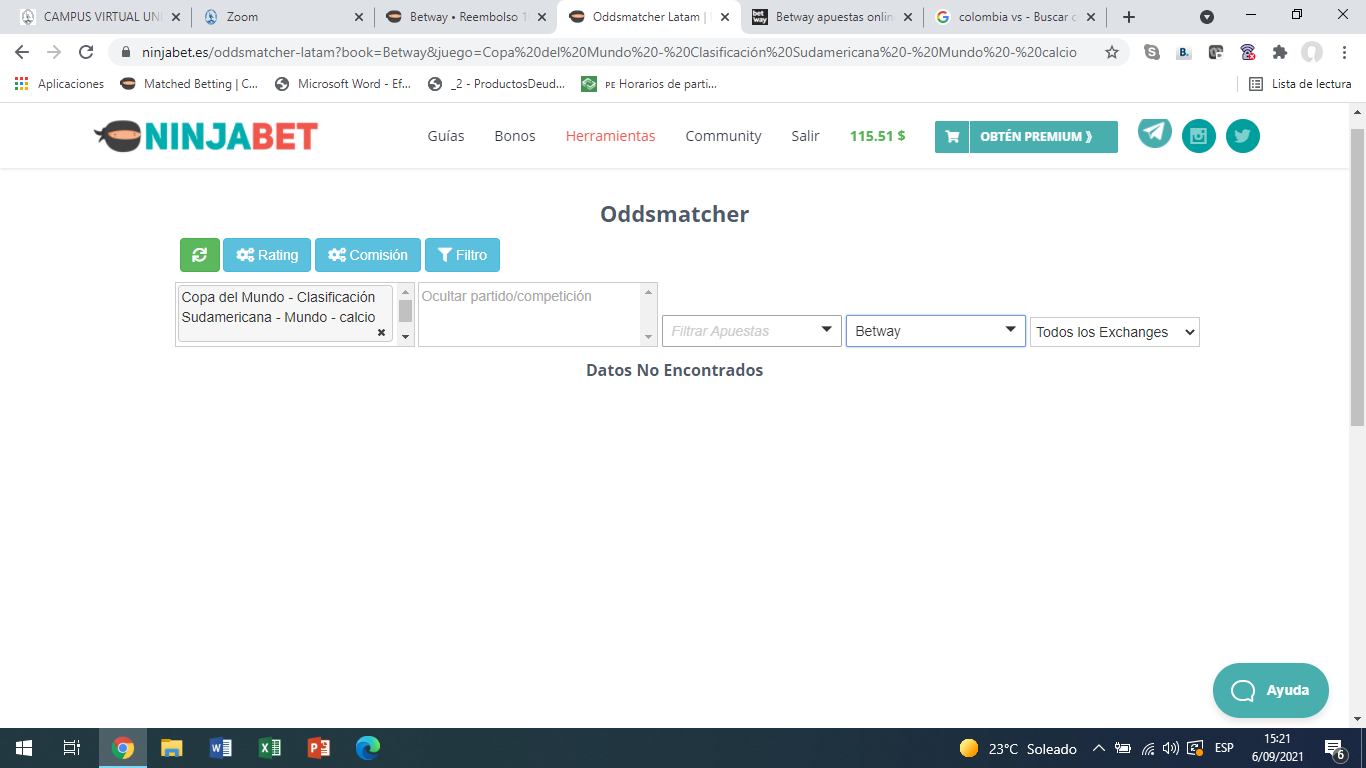
Task: Open the Chrome extensions puzzle icon
Action: click(x=1280, y=52)
